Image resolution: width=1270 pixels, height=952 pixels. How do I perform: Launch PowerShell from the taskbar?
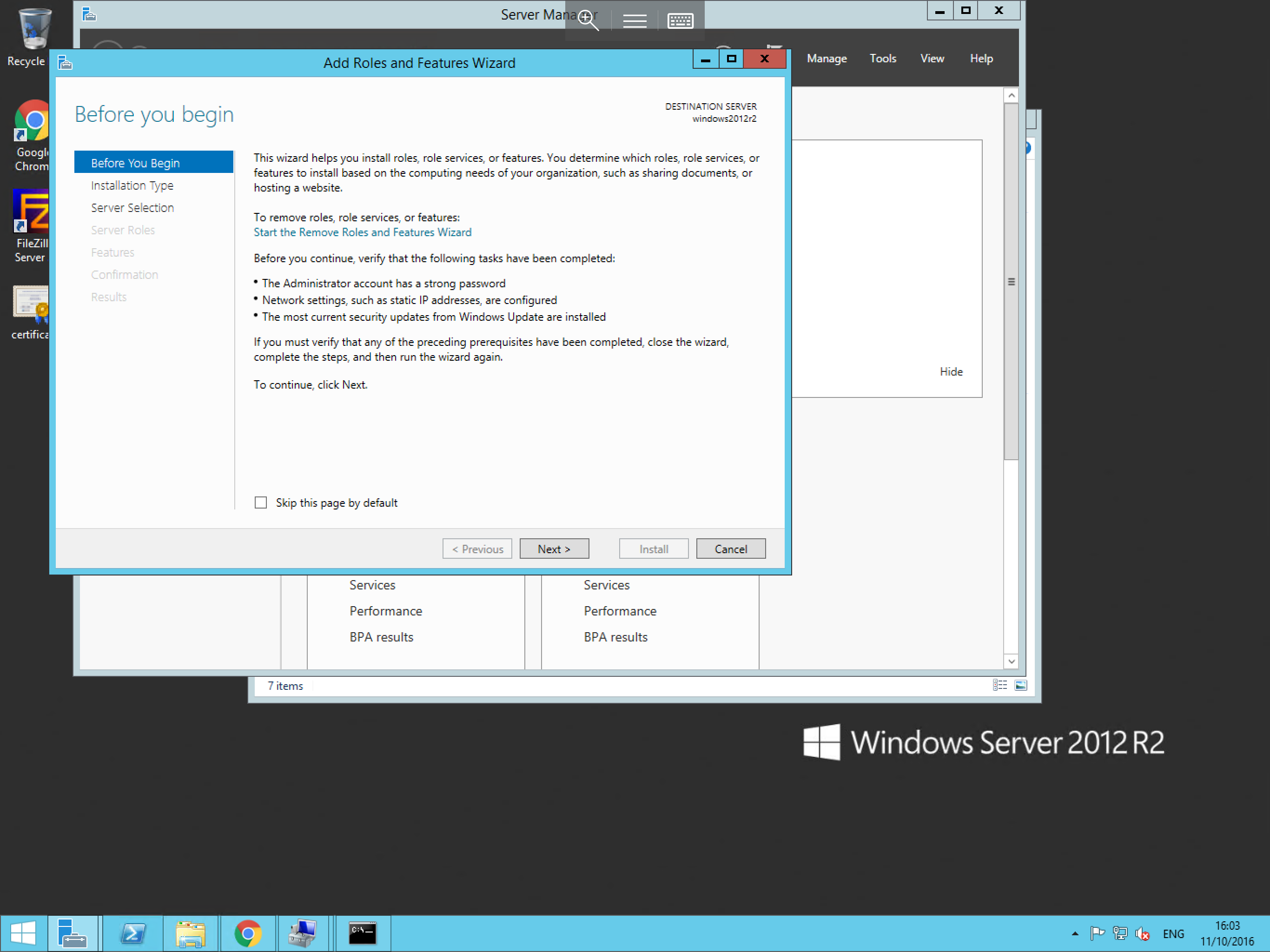coord(132,933)
